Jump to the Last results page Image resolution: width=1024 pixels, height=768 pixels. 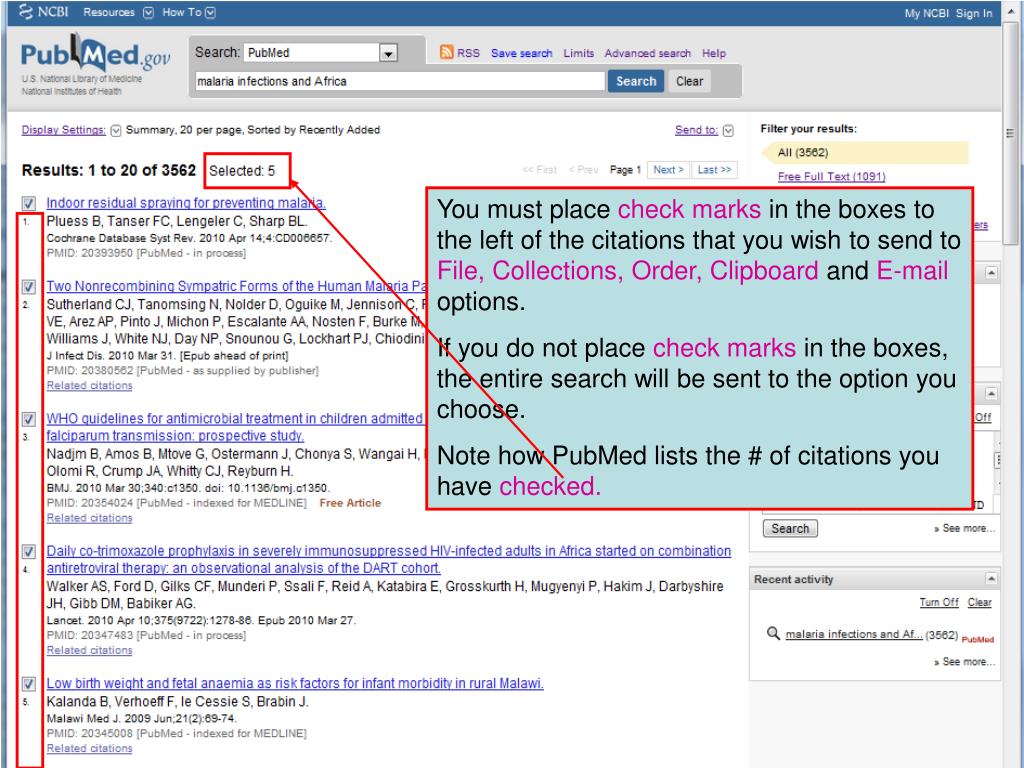pyautogui.click(x=714, y=170)
